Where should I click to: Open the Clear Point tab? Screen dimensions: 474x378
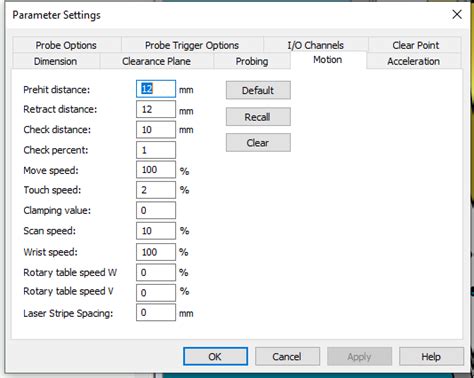pyautogui.click(x=415, y=45)
